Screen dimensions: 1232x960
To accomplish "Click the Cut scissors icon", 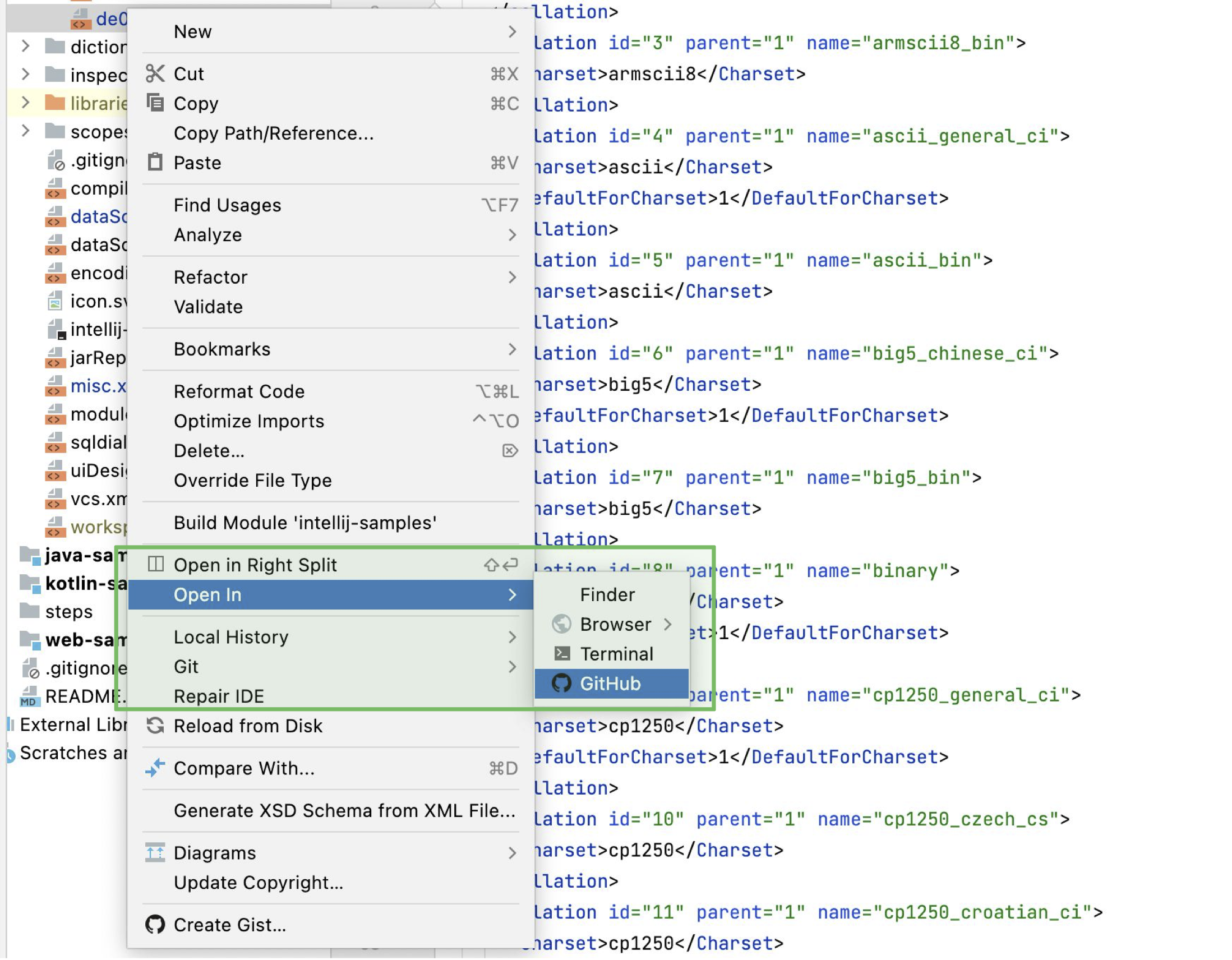I will click(155, 73).
